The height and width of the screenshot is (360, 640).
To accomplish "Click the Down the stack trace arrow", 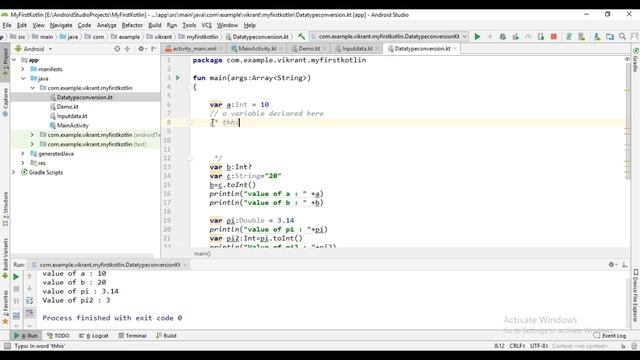I will coord(29,289).
